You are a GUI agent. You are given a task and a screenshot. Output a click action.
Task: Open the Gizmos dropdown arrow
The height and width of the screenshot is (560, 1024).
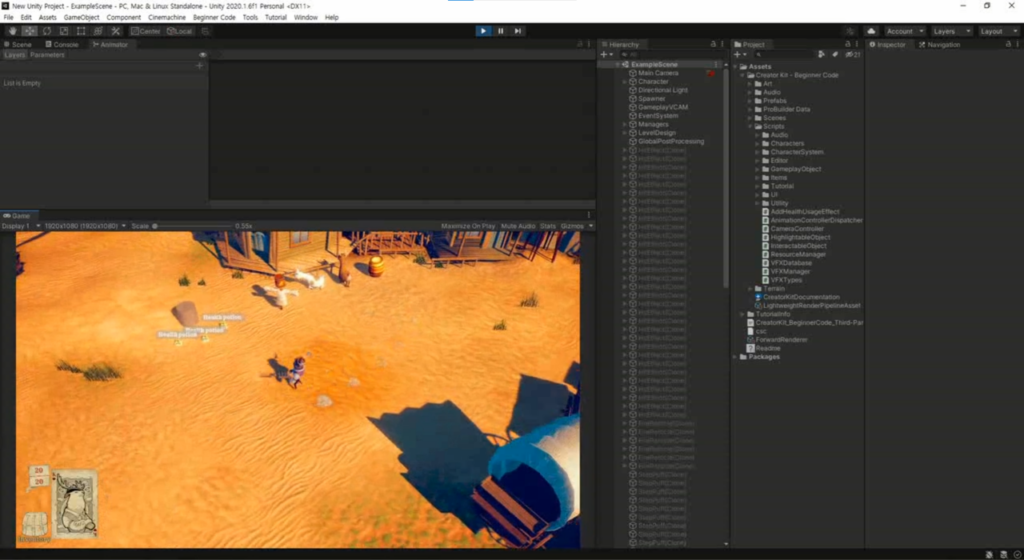click(591, 226)
